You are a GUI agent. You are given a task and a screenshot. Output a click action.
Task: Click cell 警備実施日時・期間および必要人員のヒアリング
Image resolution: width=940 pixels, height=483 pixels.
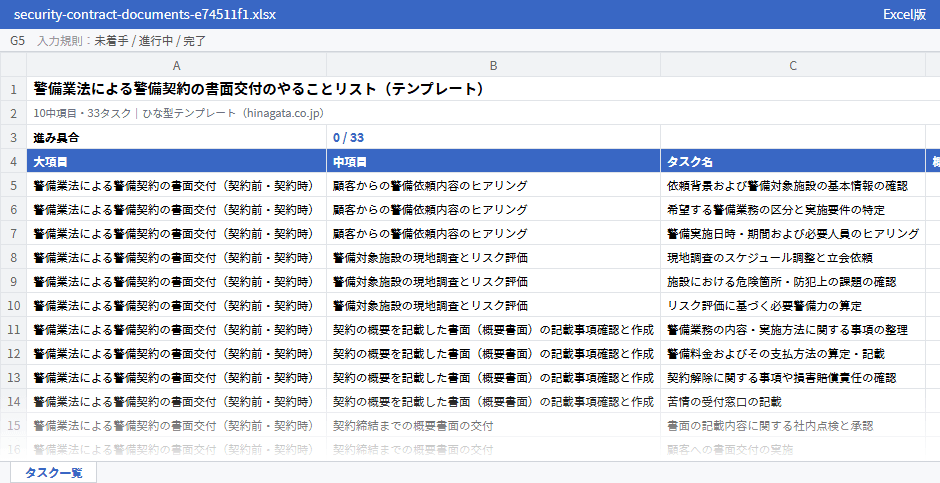(793, 234)
